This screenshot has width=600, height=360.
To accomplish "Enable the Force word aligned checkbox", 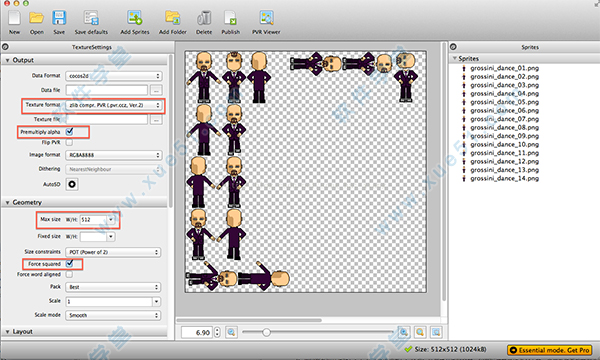I will pos(69,274).
